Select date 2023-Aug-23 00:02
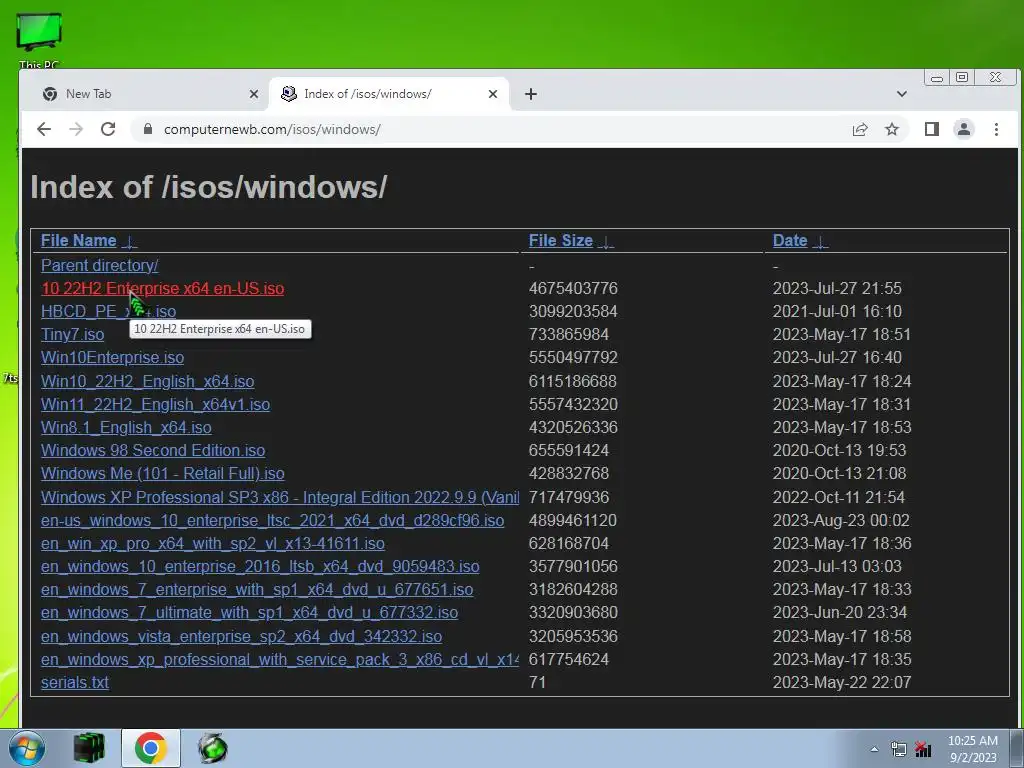Image resolution: width=1024 pixels, height=768 pixels. click(841, 520)
